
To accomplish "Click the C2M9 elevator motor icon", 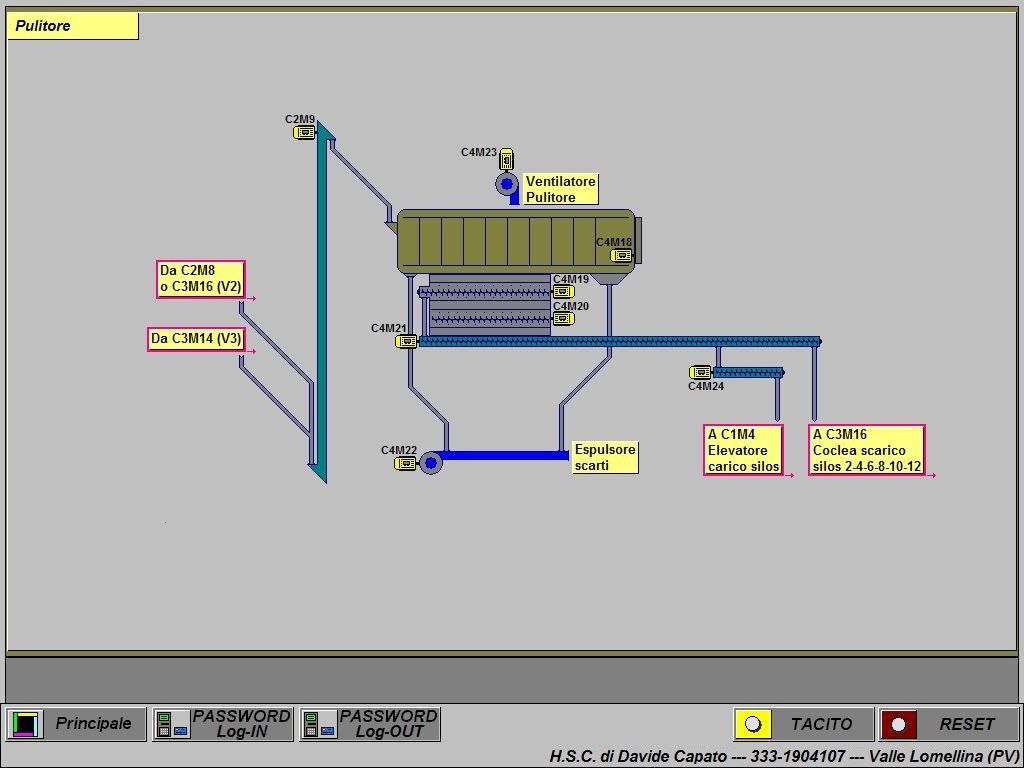I will point(304,133).
